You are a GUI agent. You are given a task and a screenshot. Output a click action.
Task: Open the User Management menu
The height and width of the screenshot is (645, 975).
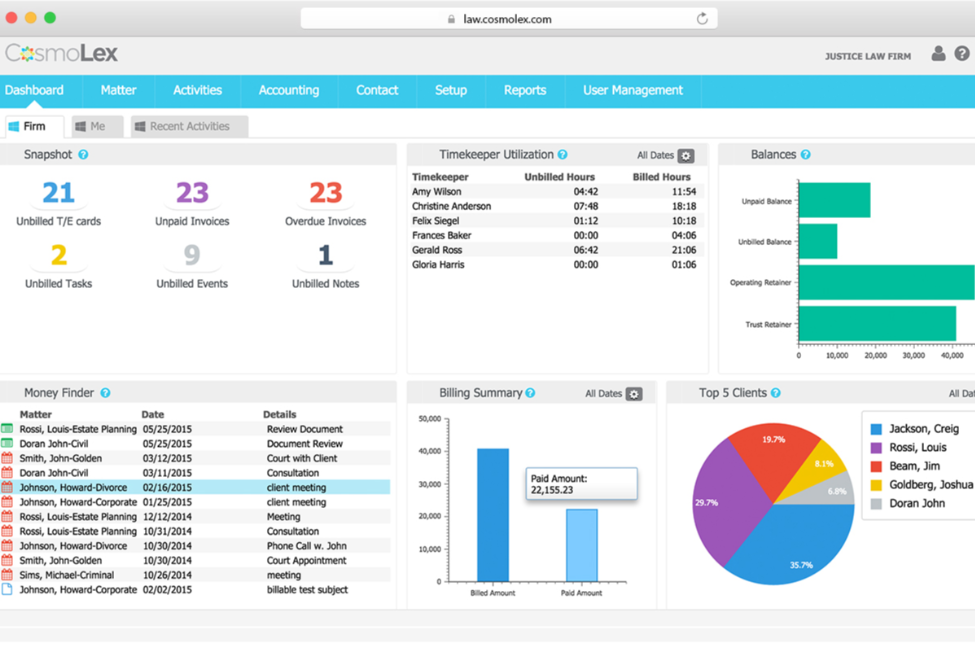click(633, 90)
